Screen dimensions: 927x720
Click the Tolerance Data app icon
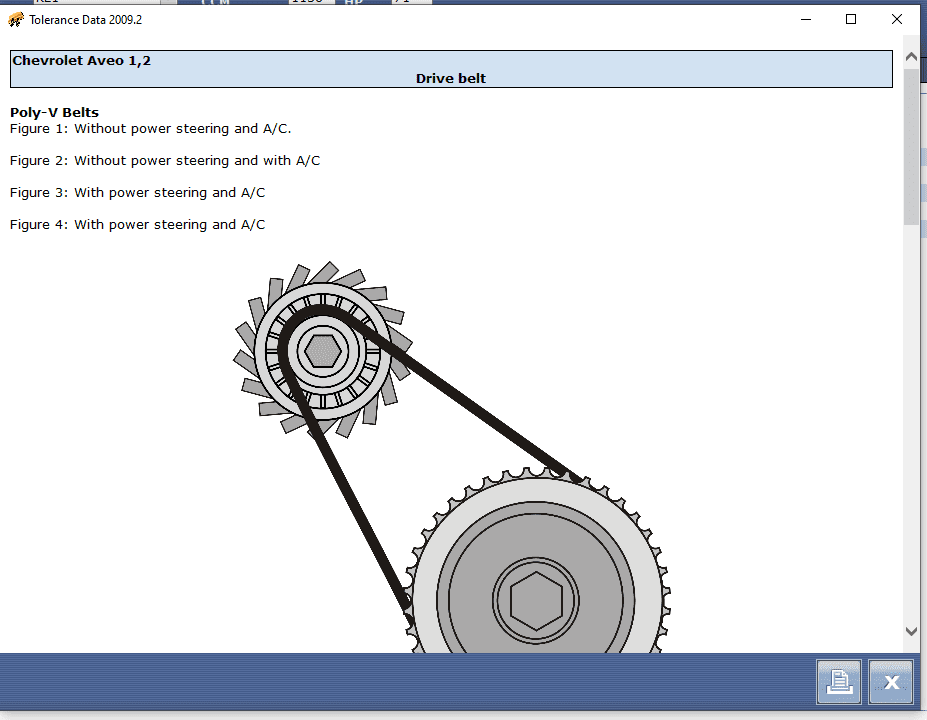(x=15, y=19)
